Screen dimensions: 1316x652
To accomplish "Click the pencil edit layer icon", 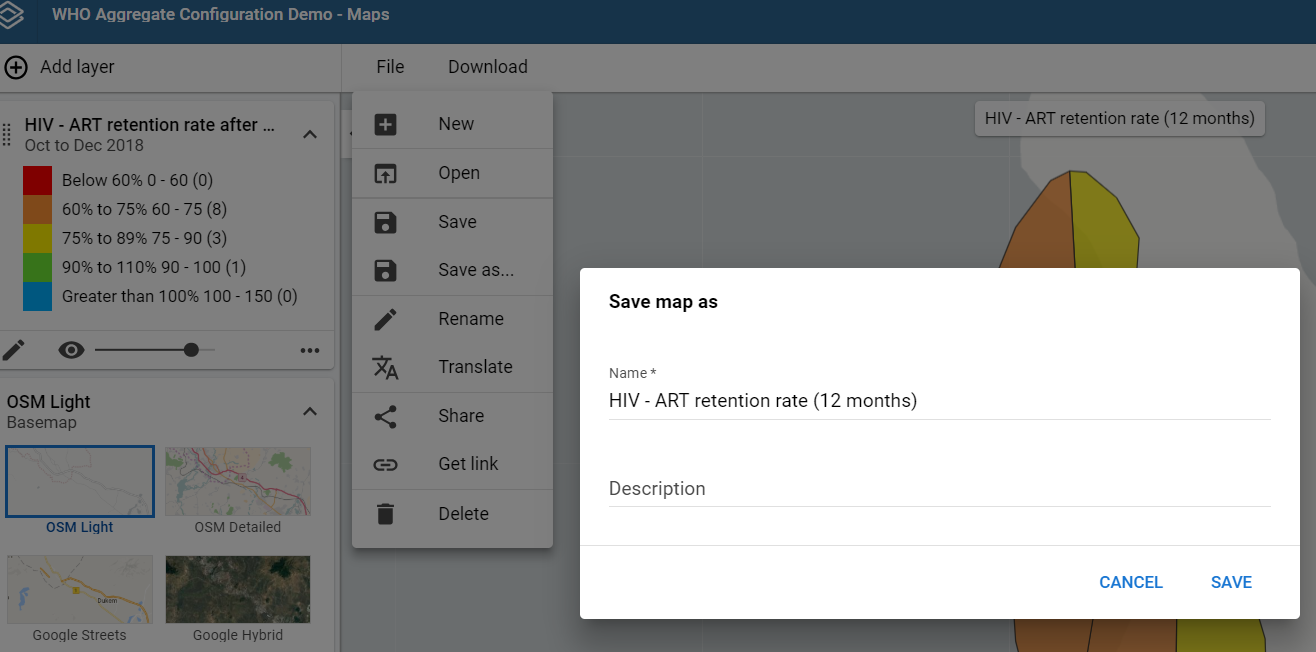I will [x=14, y=350].
